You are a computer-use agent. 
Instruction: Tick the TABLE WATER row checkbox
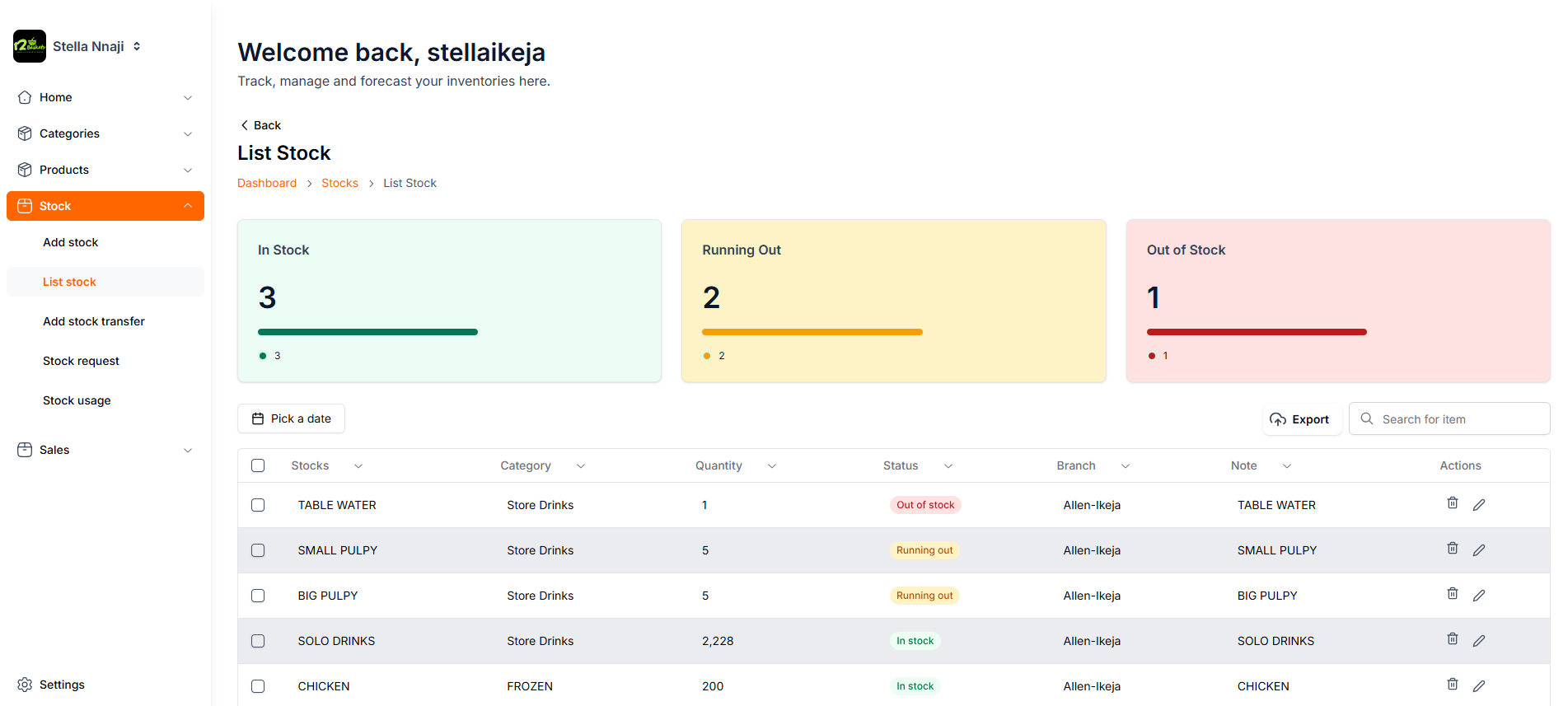point(258,505)
